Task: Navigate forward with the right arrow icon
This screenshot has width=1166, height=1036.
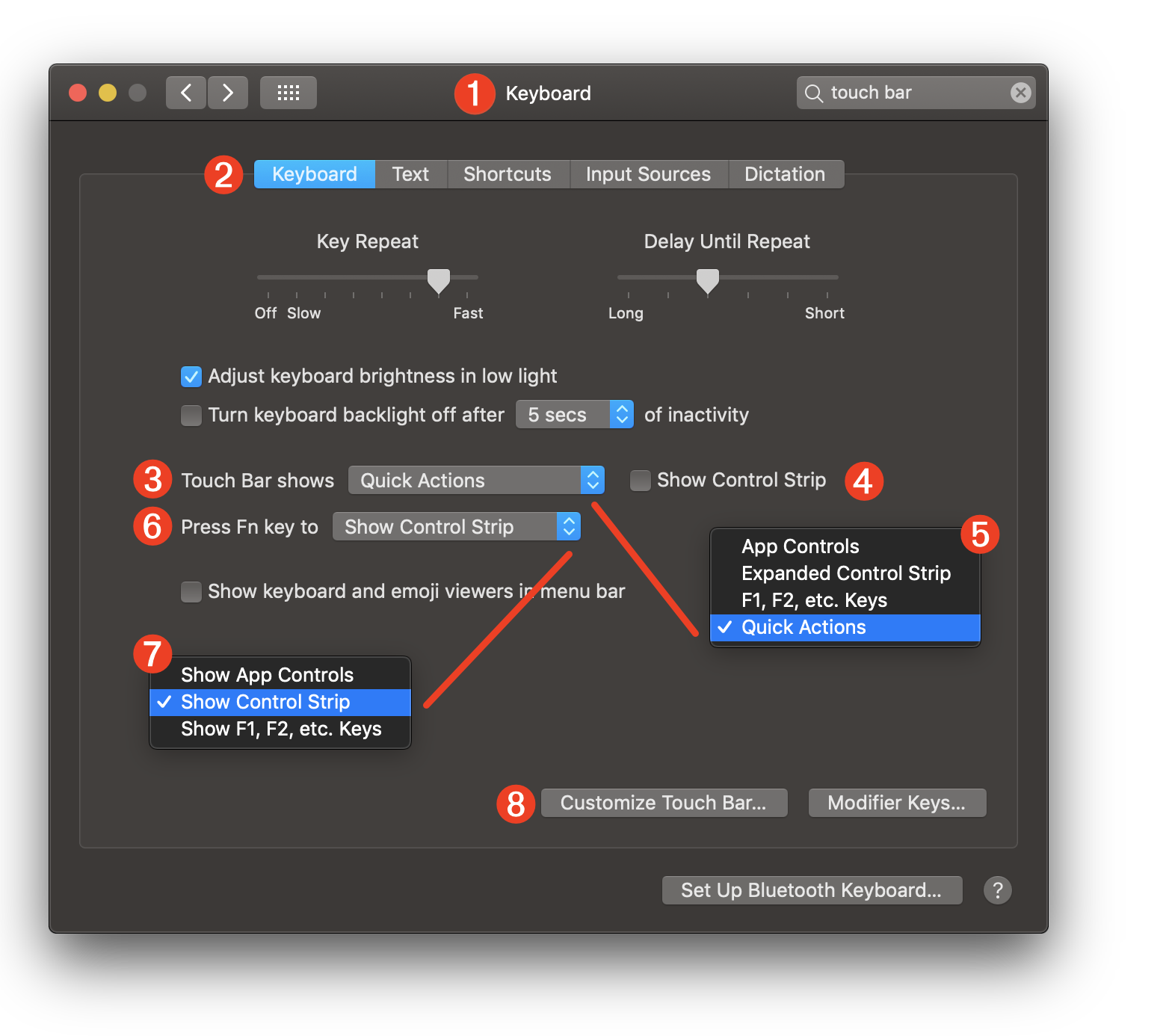Action: [x=227, y=92]
